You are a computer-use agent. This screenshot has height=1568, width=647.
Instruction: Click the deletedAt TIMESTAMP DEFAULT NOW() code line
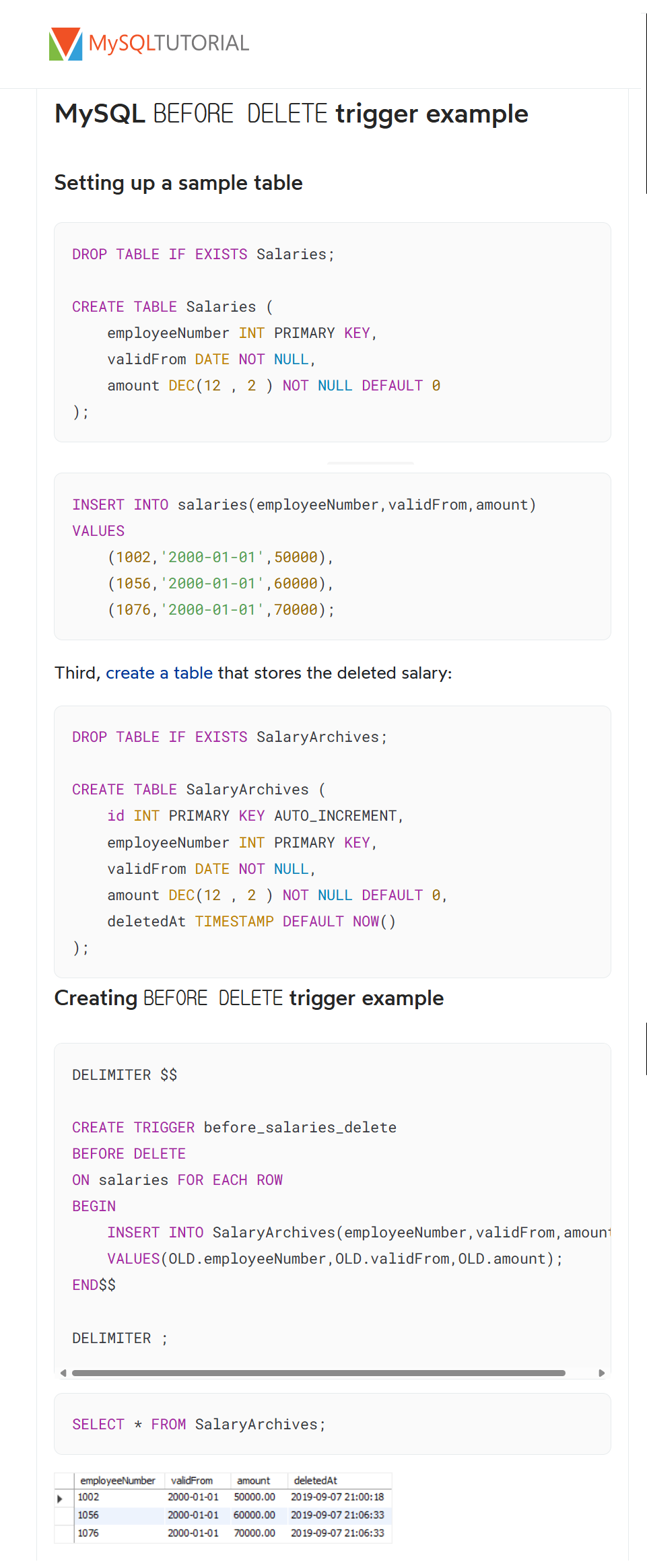251,921
